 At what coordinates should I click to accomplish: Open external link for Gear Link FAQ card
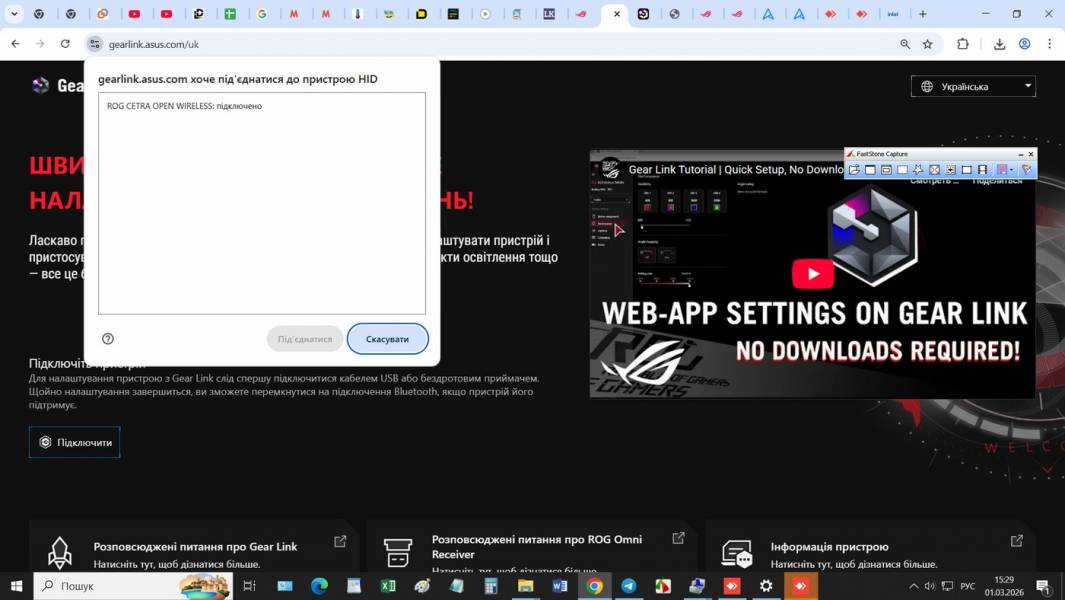pyautogui.click(x=340, y=541)
